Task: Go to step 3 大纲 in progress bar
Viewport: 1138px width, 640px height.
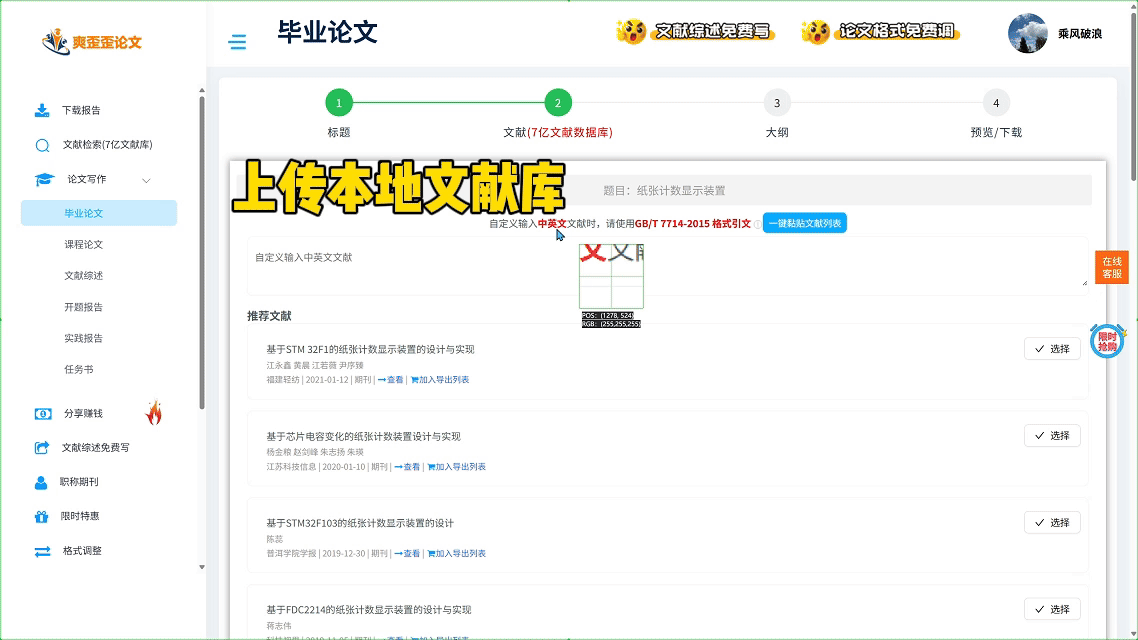Action: pyautogui.click(x=776, y=103)
